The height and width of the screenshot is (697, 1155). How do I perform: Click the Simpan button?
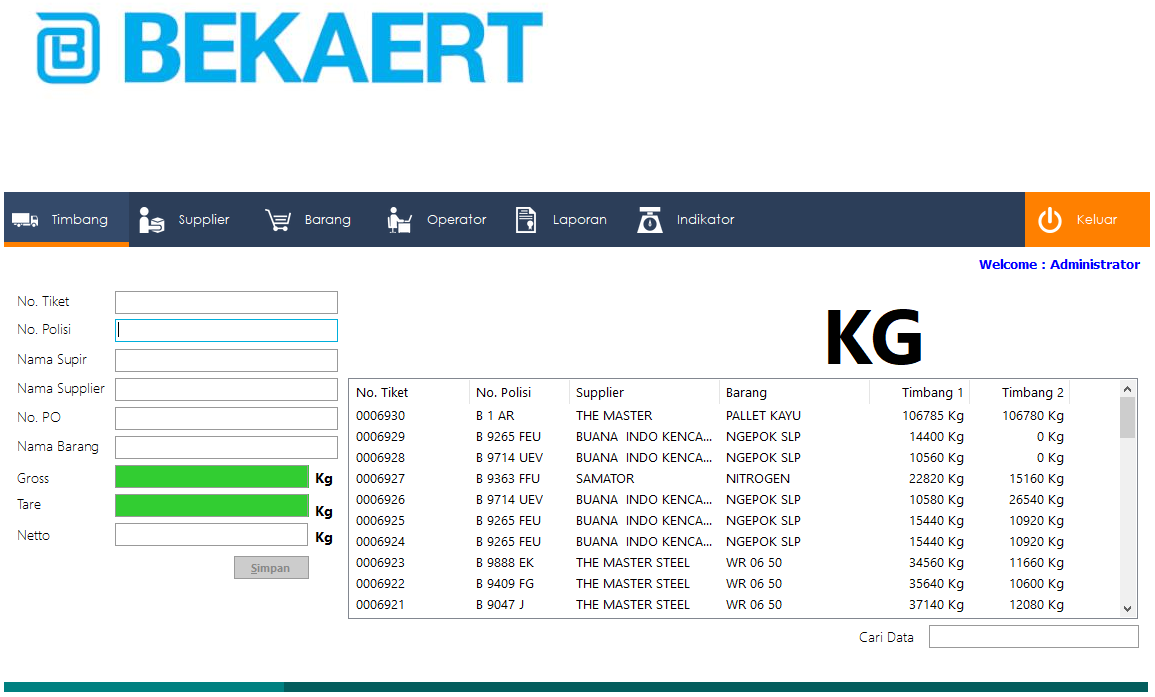coord(271,567)
